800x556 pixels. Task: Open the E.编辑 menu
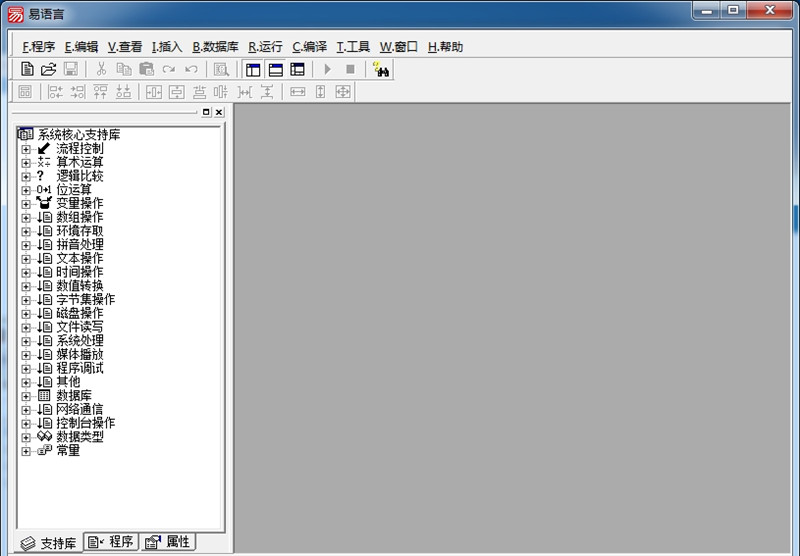tap(81, 47)
